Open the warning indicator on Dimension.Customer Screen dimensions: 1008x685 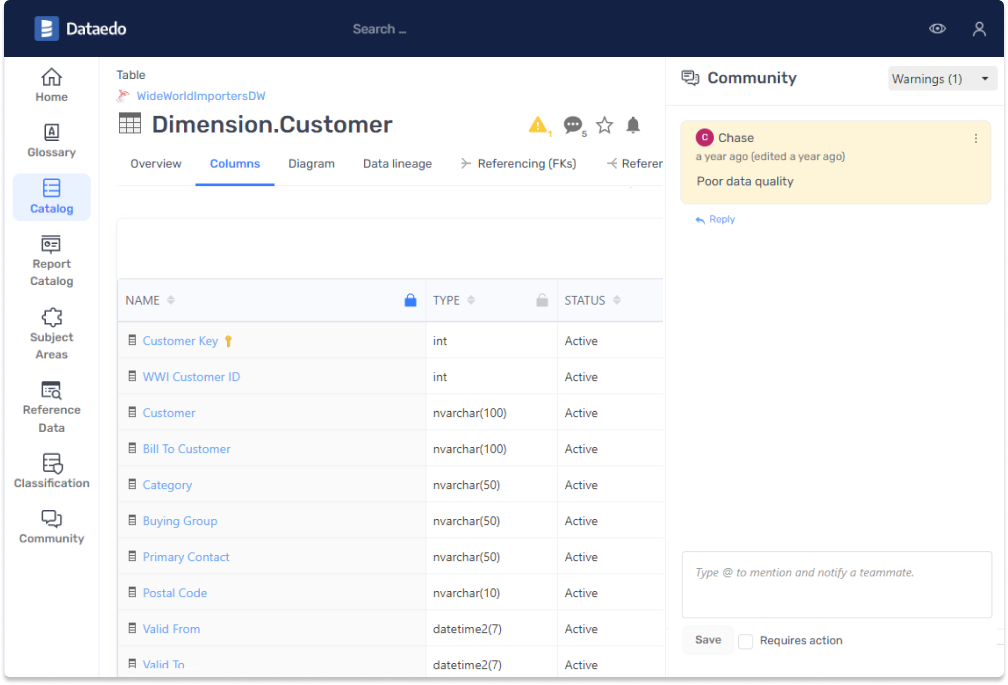pyautogui.click(x=538, y=125)
